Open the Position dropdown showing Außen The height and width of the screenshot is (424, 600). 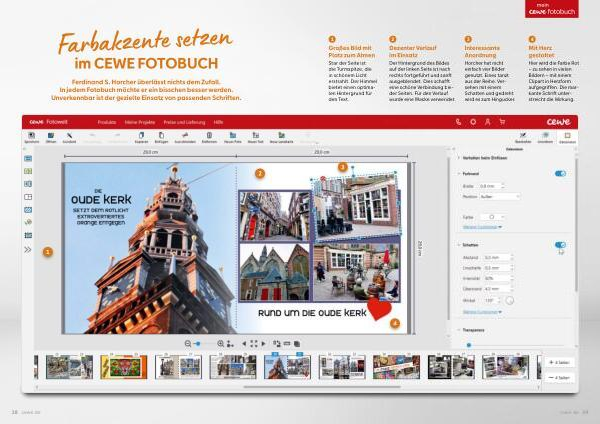point(500,197)
